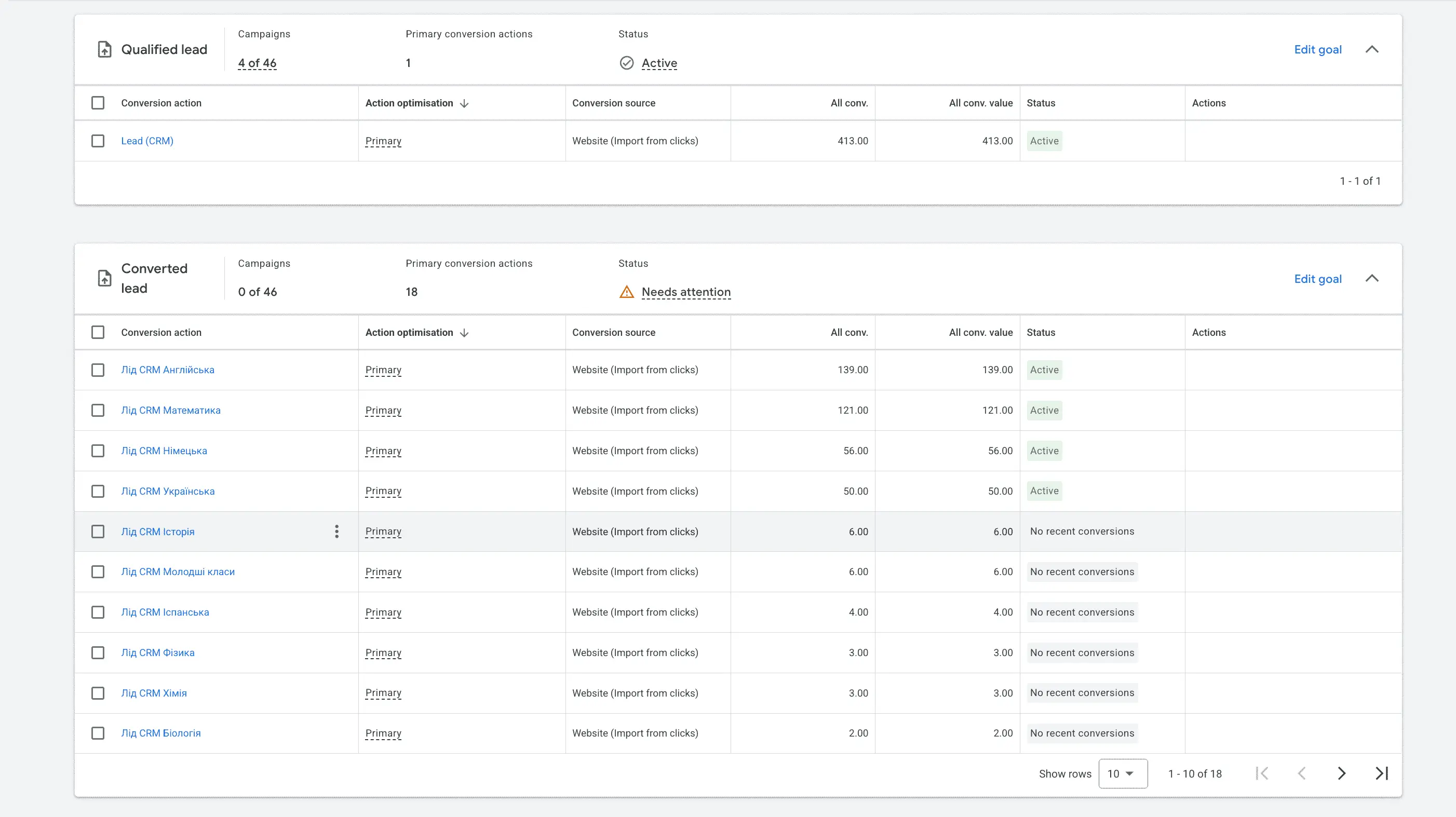The height and width of the screenshot is (817, 1456).
Task: Jump to the last page of rows
Action: 1382,773
